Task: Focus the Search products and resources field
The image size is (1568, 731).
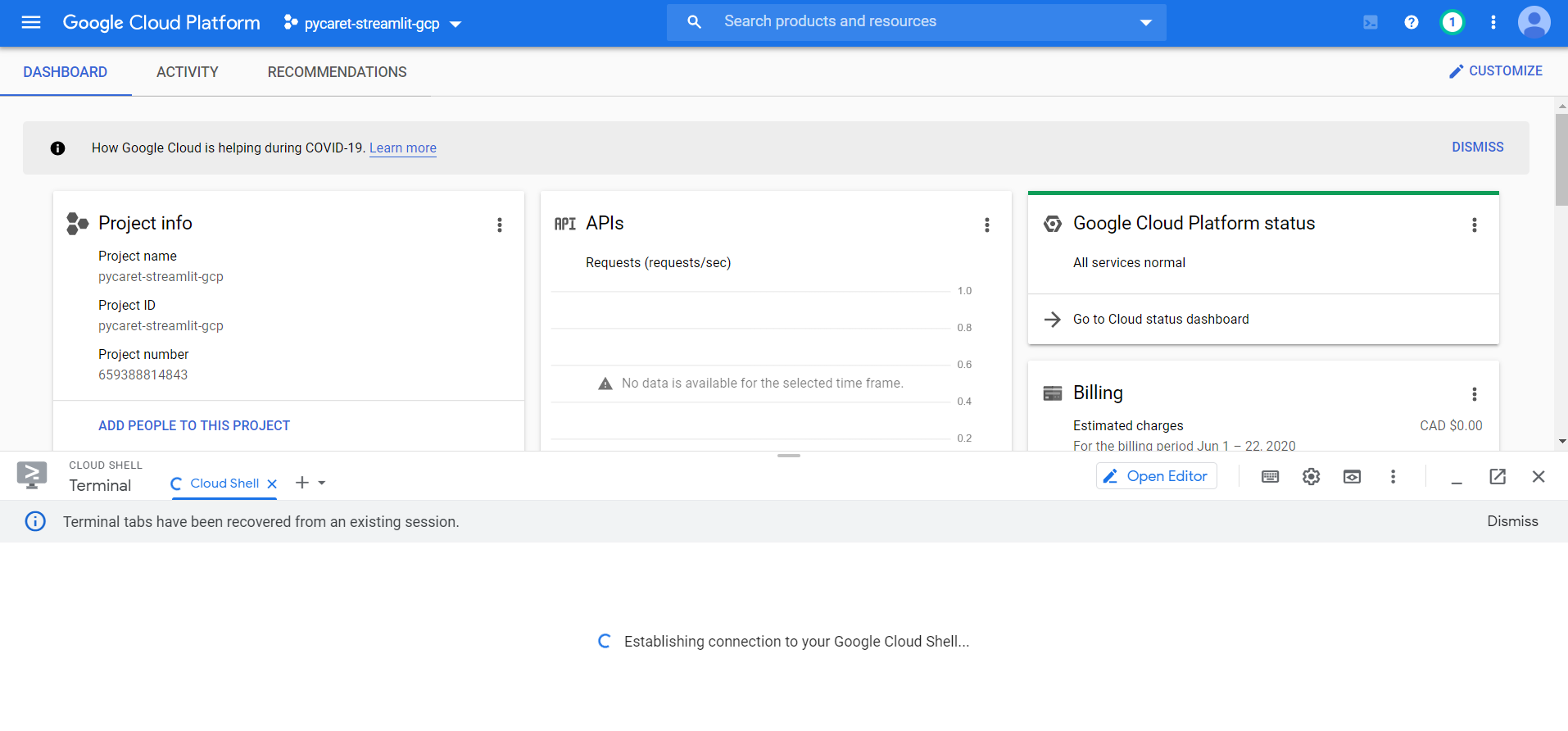Action: pos(918,22)
